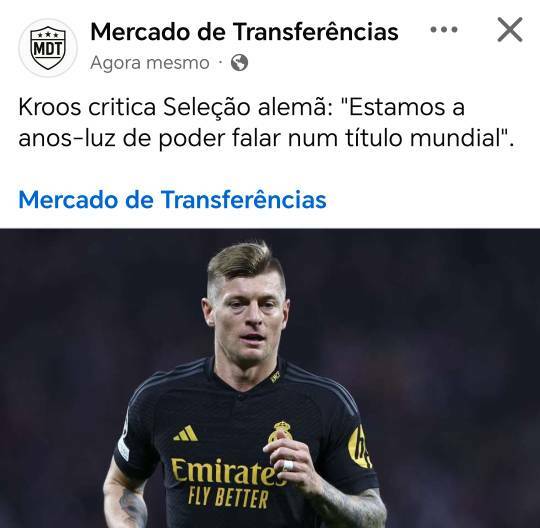Open the Mercado de Transferências page title
The image size is (540, 528).
[x=245, y=32]
